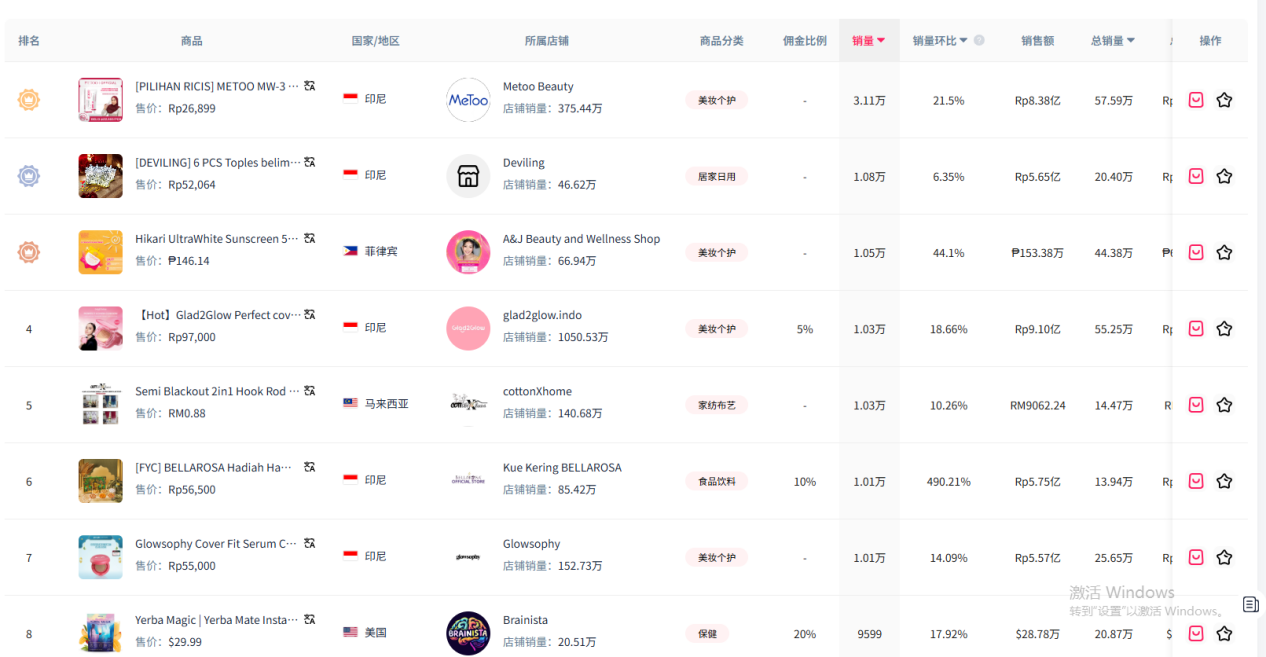Click the pink action icon in Kue Kering BELLAROSA row
Image resolution: width=1266 pixels, height=657 pixels.
point(1196,481)
